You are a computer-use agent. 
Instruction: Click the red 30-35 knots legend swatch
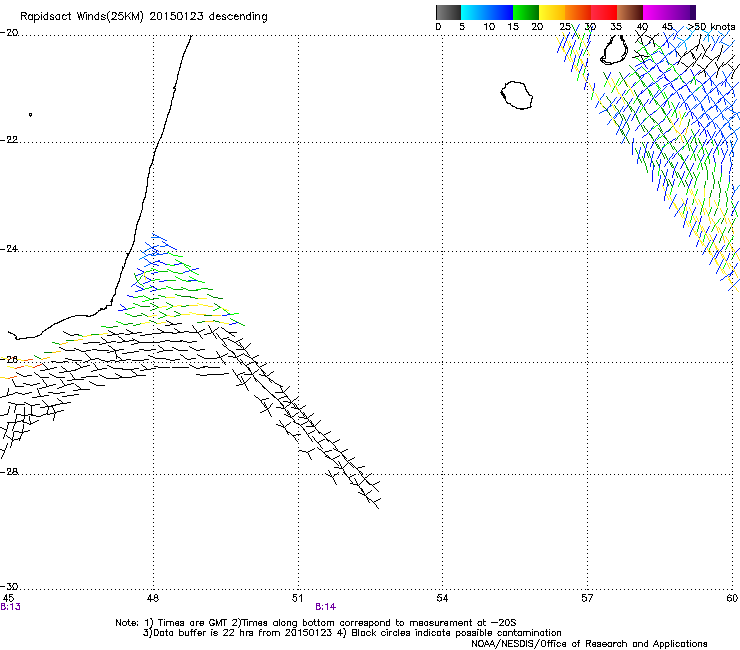604,12
